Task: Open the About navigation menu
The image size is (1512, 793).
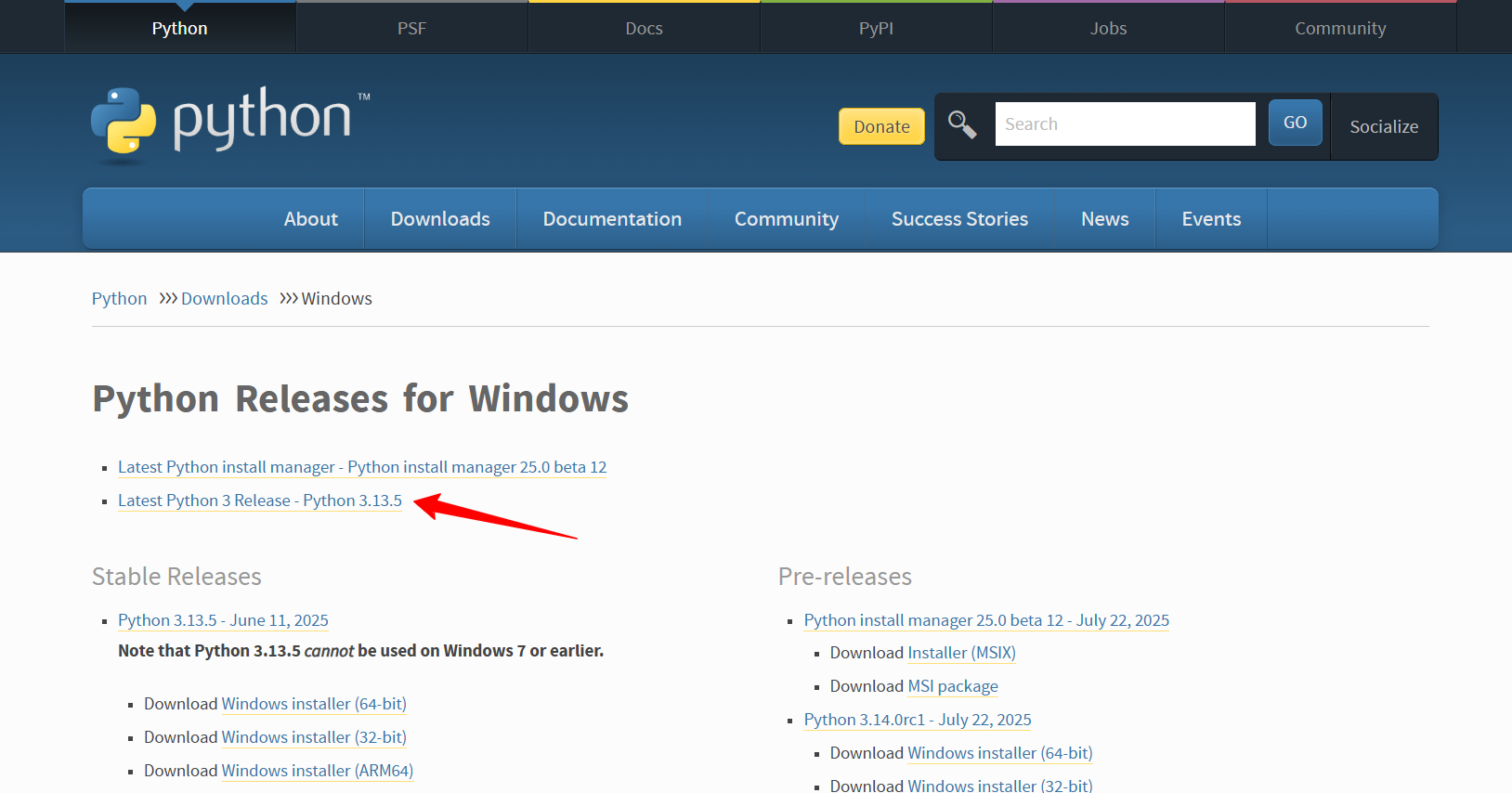Action: click(x=311, y=218)
